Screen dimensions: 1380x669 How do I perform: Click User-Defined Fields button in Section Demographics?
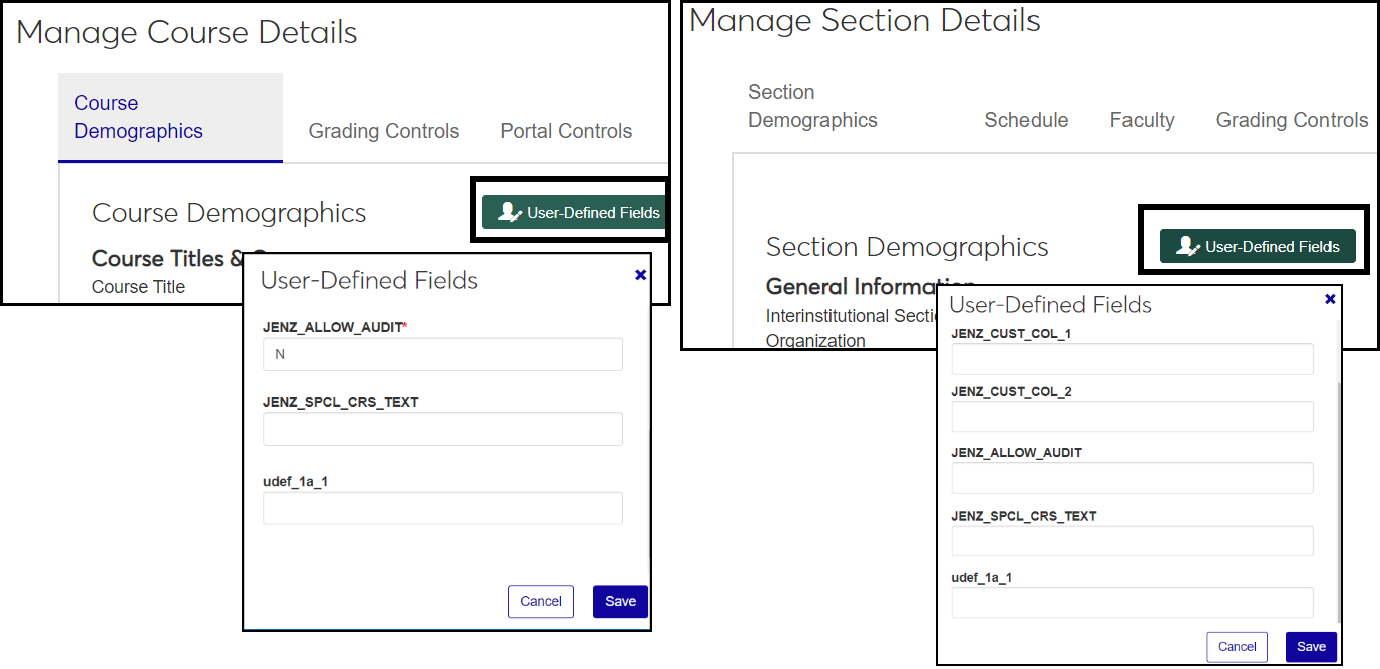(x=1257, y=246)
